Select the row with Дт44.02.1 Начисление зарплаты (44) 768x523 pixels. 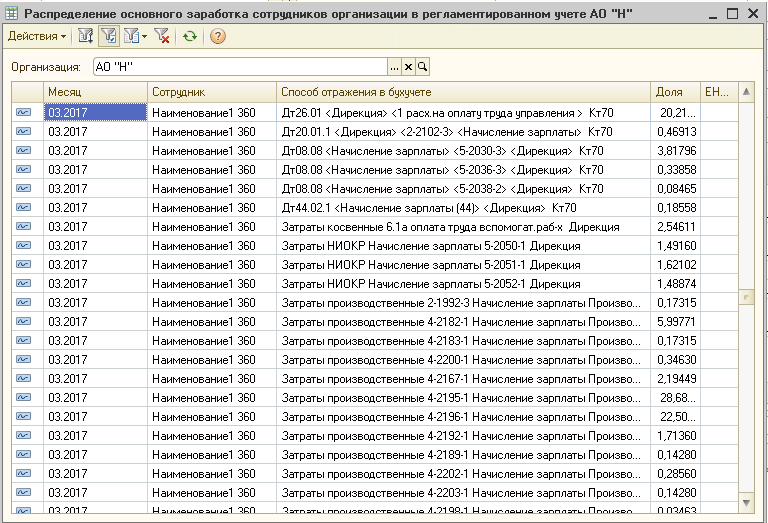tap(375, 208)
